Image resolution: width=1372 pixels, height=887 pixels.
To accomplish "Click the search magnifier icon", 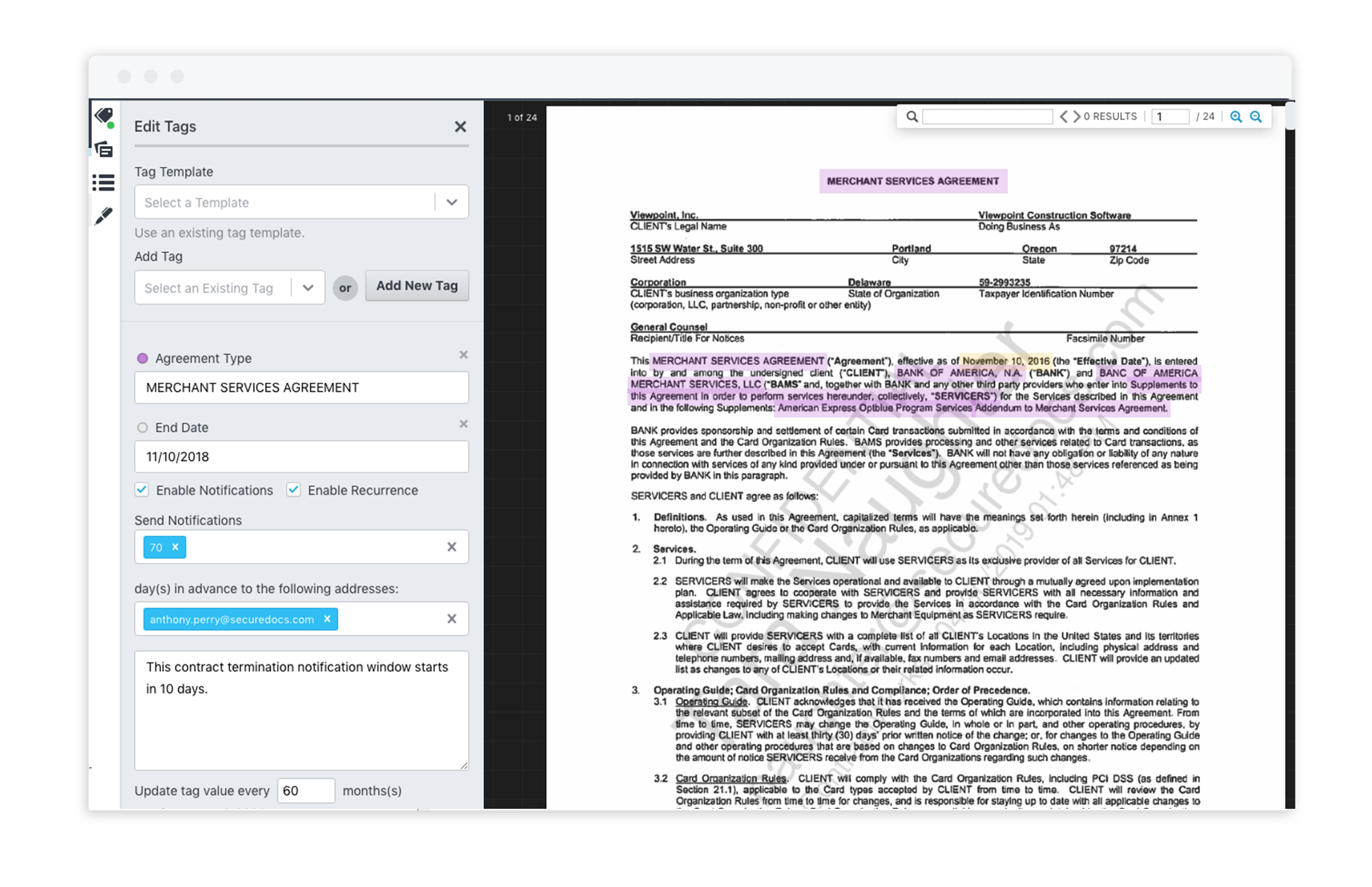I will (x=912, y=116).
